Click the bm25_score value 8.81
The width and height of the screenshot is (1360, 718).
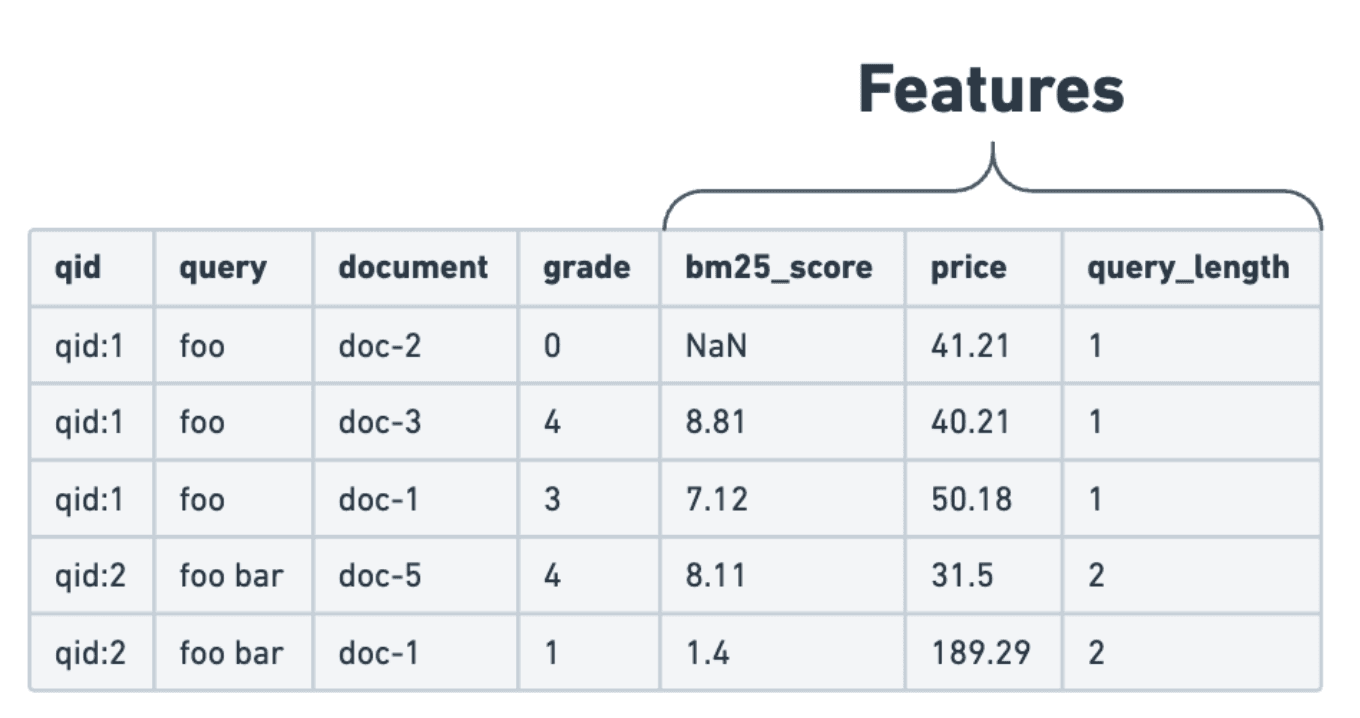(715, 422)
